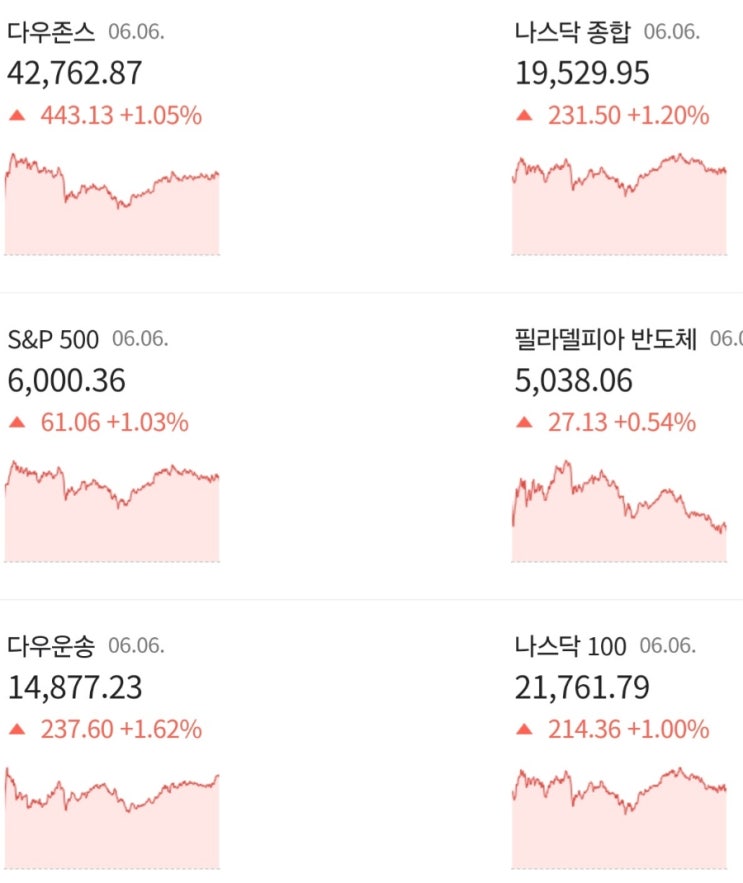Open the 다우존스 index details

(x=51, y=32)
